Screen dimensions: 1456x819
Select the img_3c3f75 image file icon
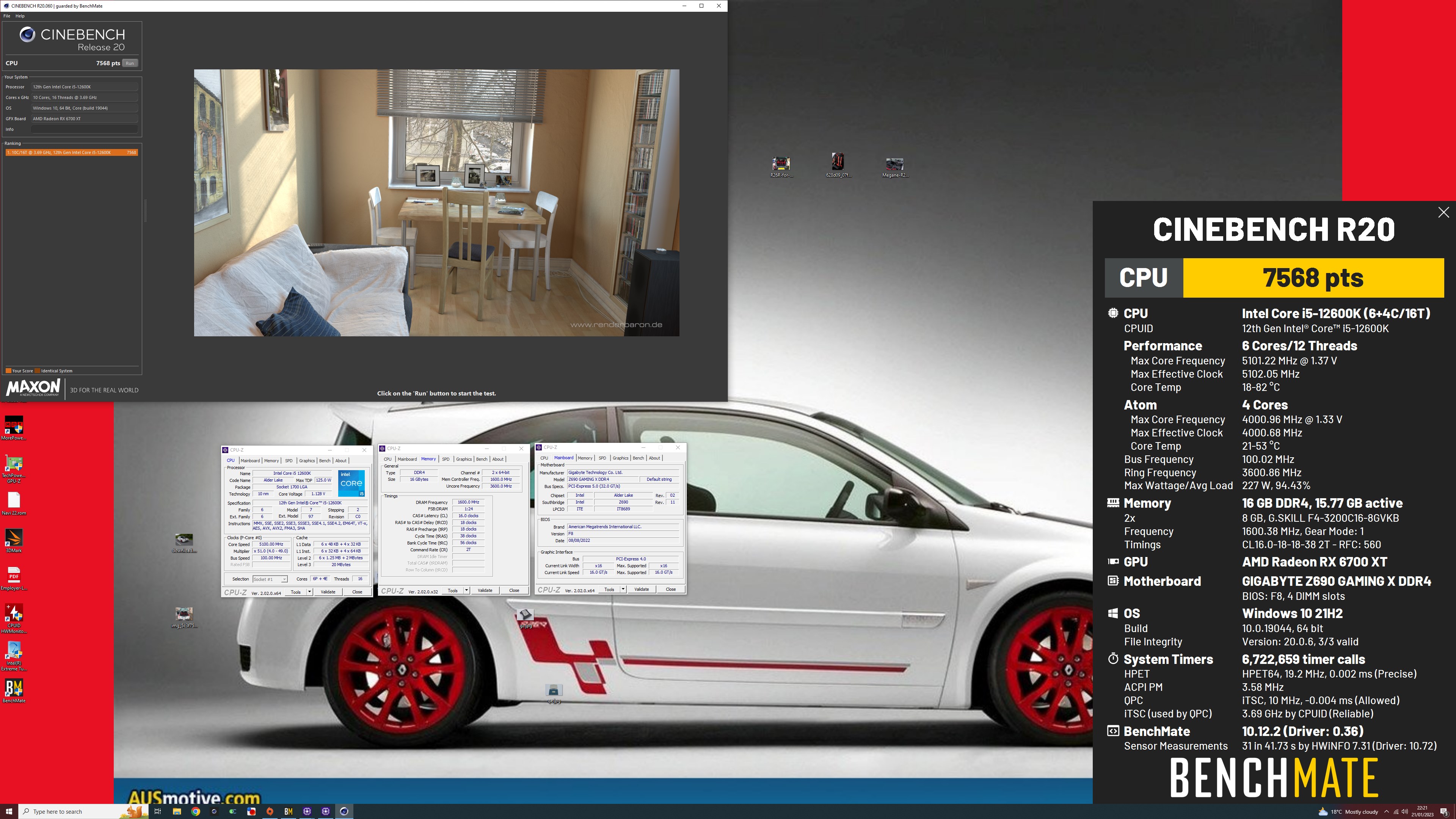coord(184,618)
